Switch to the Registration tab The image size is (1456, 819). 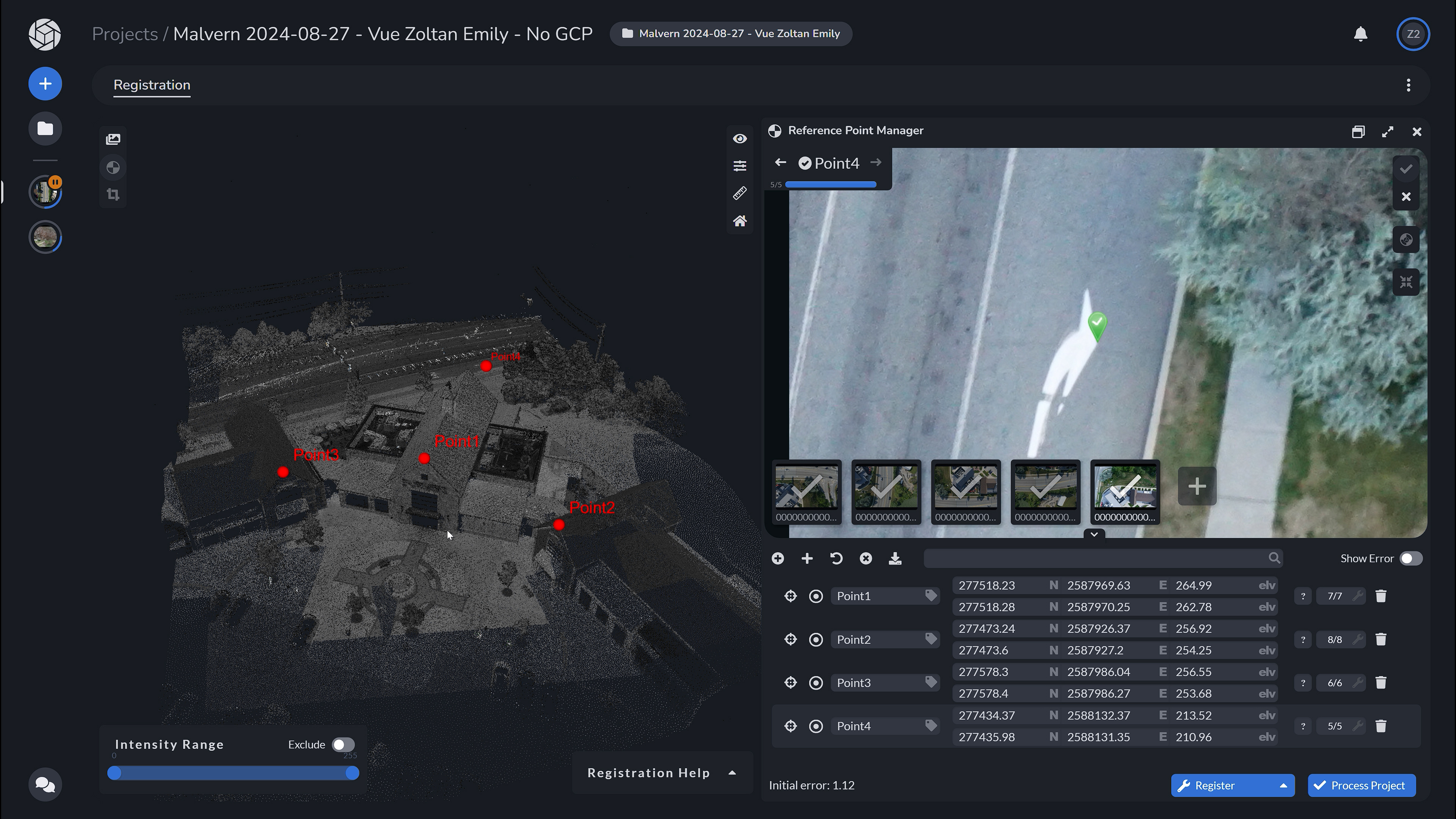[x=152, y=85]
